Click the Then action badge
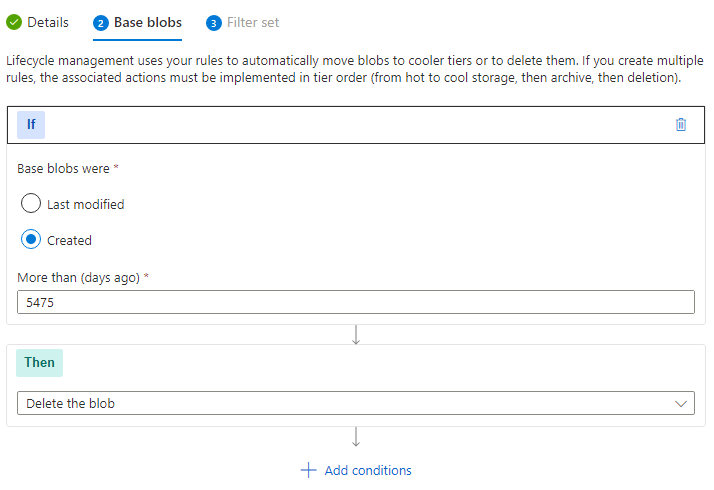This screenshot has width=714, height=490. click(x=40, y=362)
